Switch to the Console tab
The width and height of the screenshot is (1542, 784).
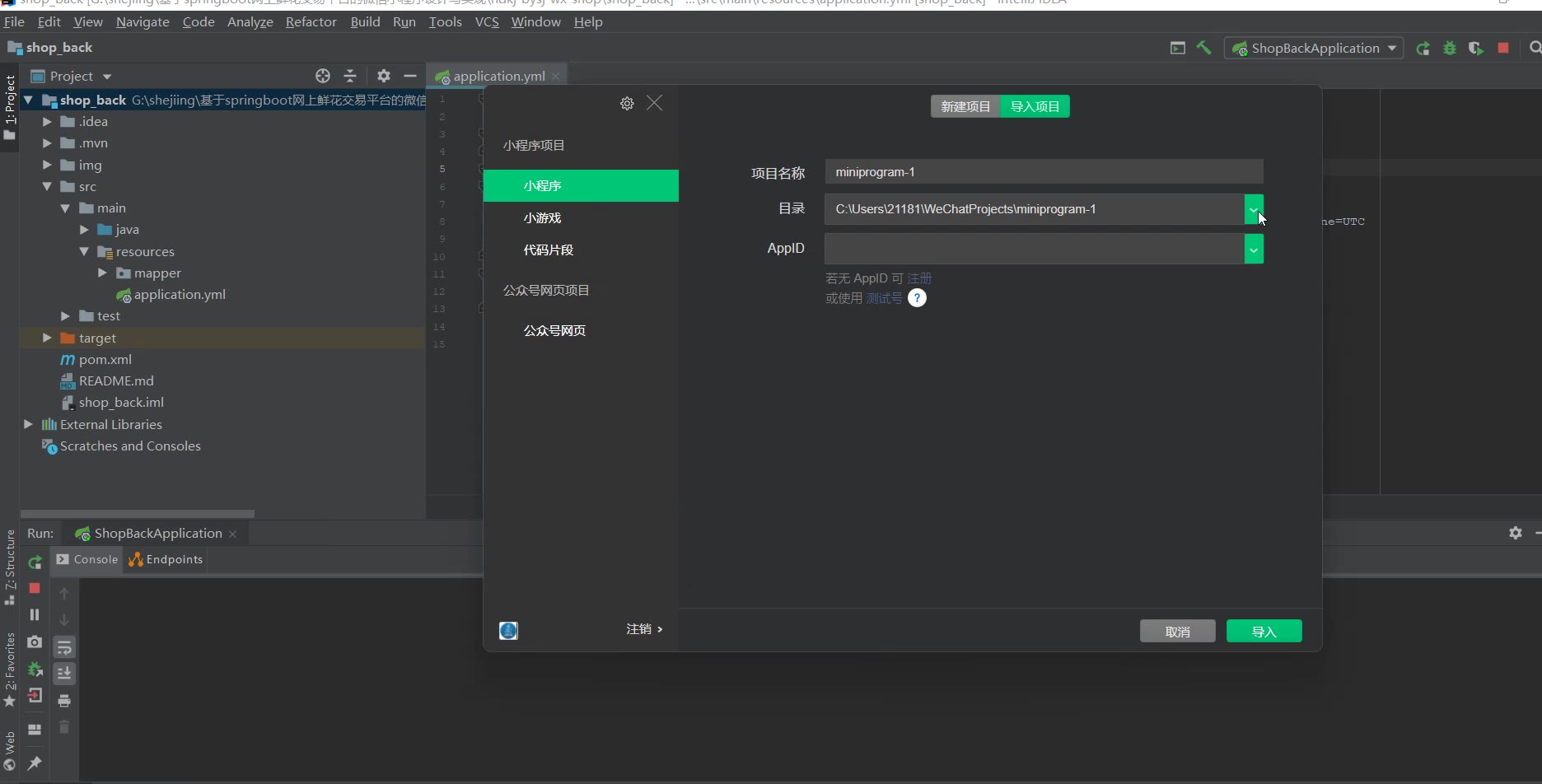pos(87,559)
